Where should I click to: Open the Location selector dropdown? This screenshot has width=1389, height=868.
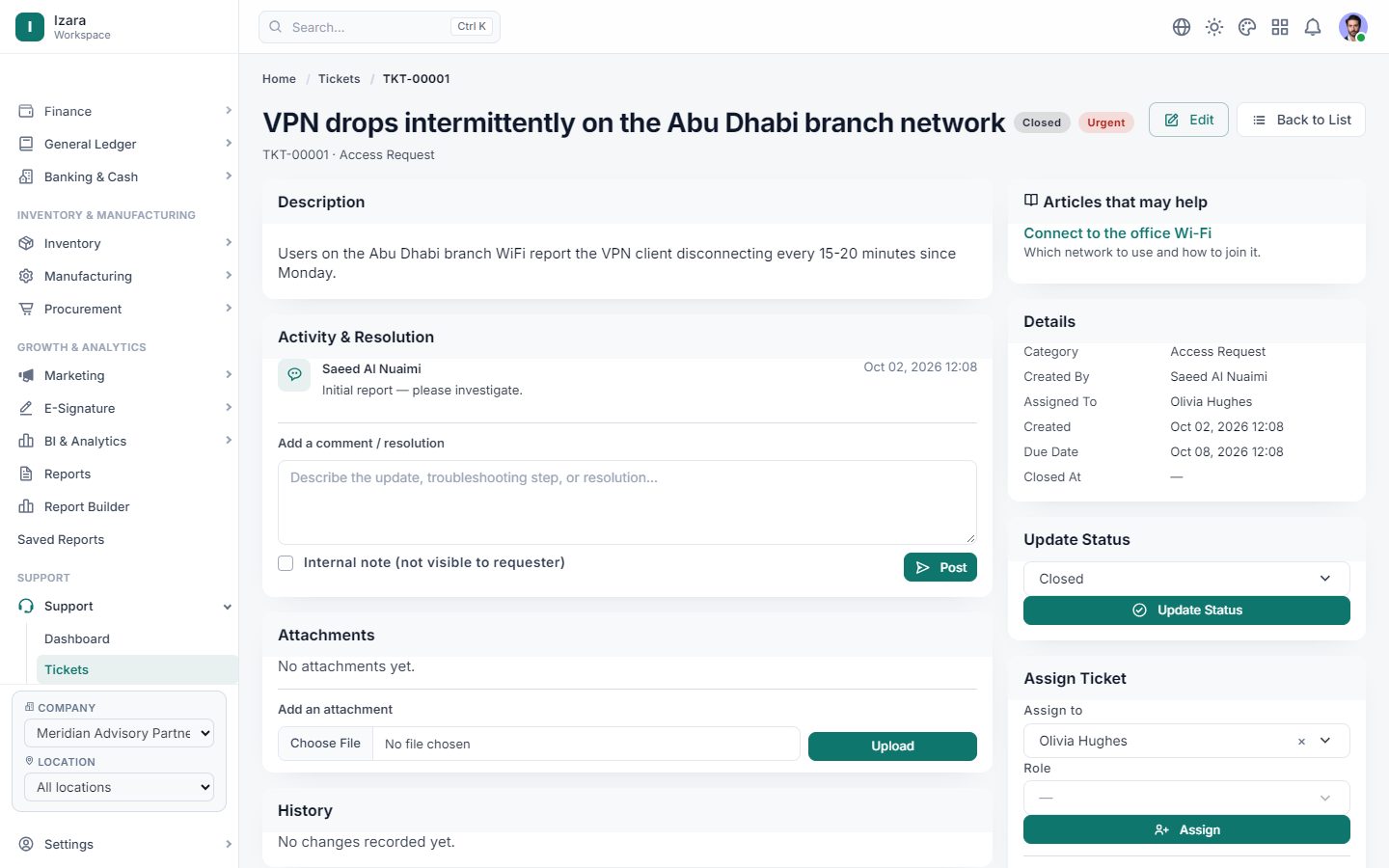click(x=119, y=787)
